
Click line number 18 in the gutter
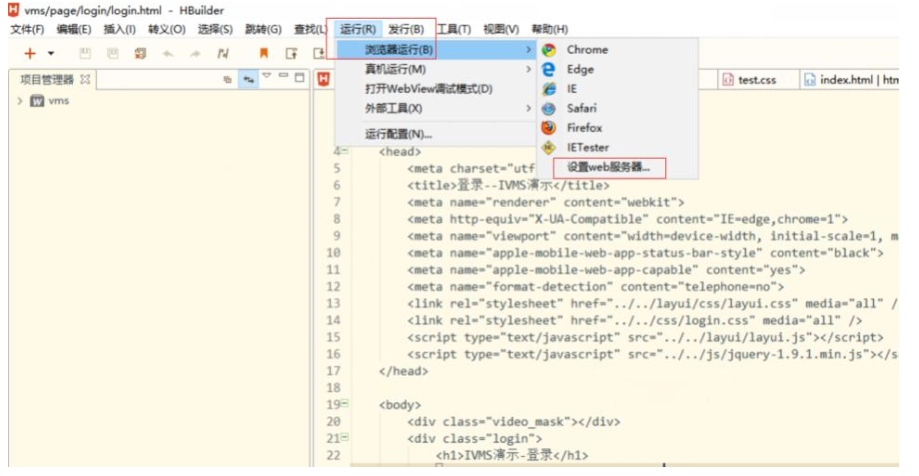point(333,387)
